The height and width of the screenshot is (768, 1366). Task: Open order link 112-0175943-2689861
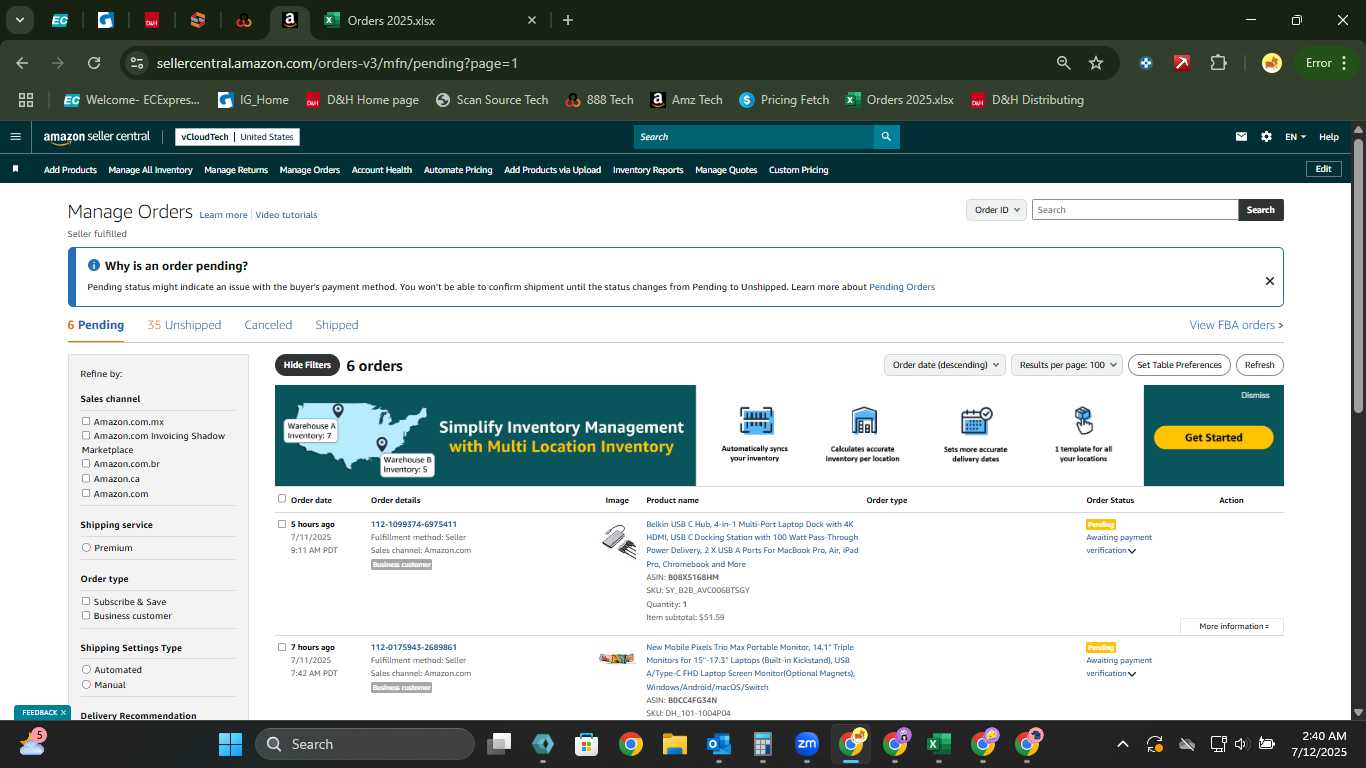(x=414, y=647)
